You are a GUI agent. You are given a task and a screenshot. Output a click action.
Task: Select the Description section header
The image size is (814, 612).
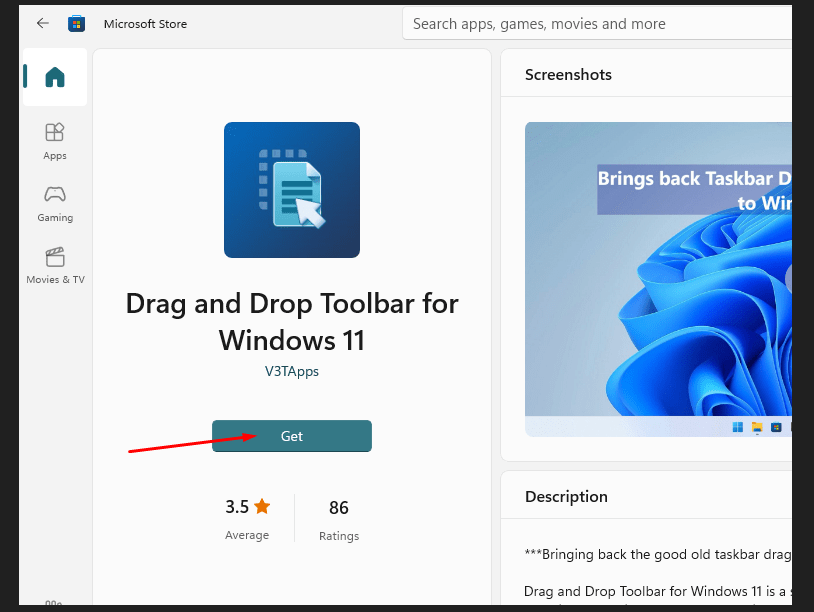pos(566,497)
